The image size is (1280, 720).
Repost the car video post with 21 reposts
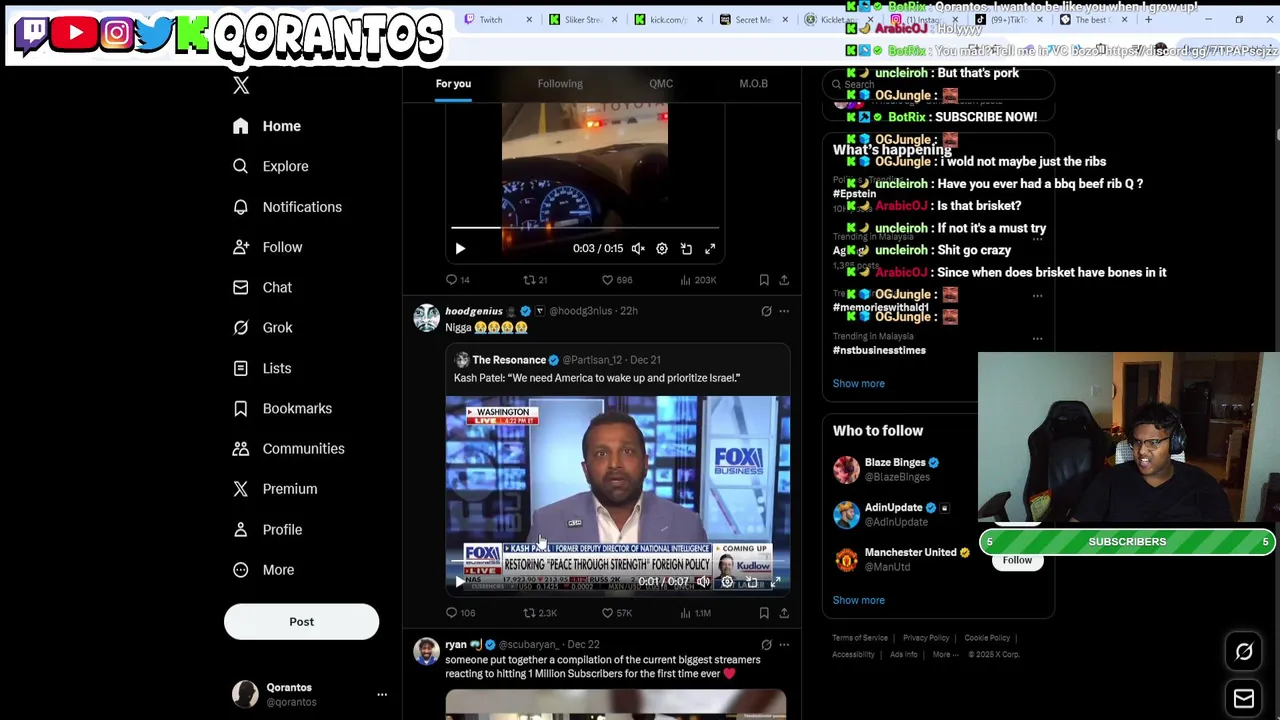(536, 280)
